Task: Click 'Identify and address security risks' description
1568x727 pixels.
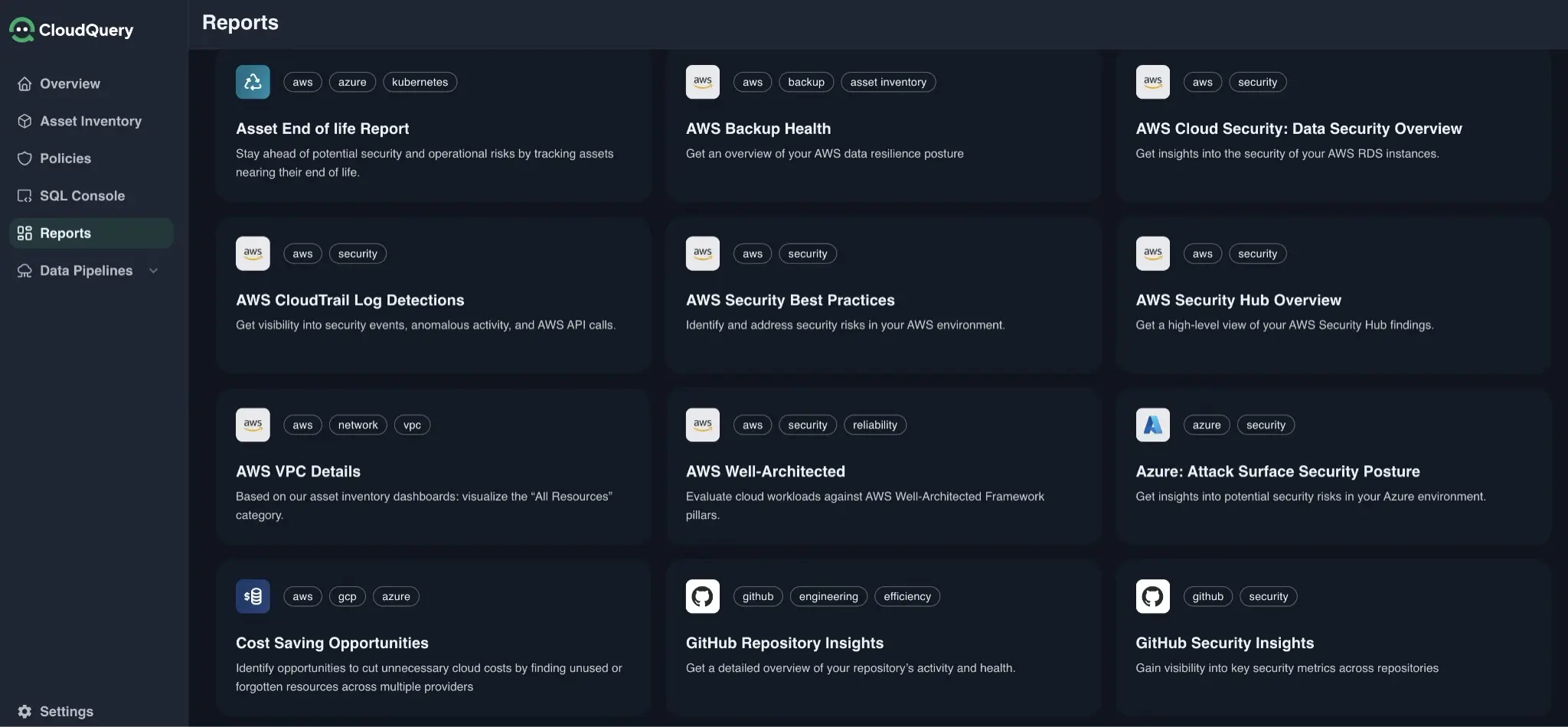Action: tap(845, 325)
